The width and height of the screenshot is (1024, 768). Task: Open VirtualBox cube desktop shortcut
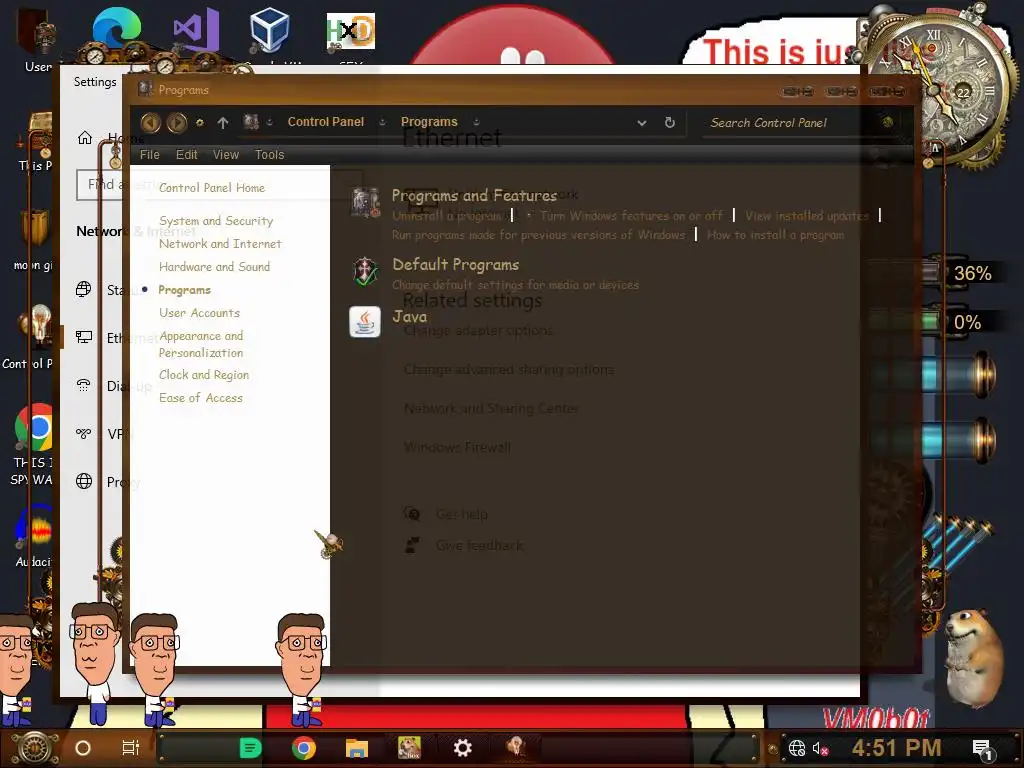(x=270, y=29)
